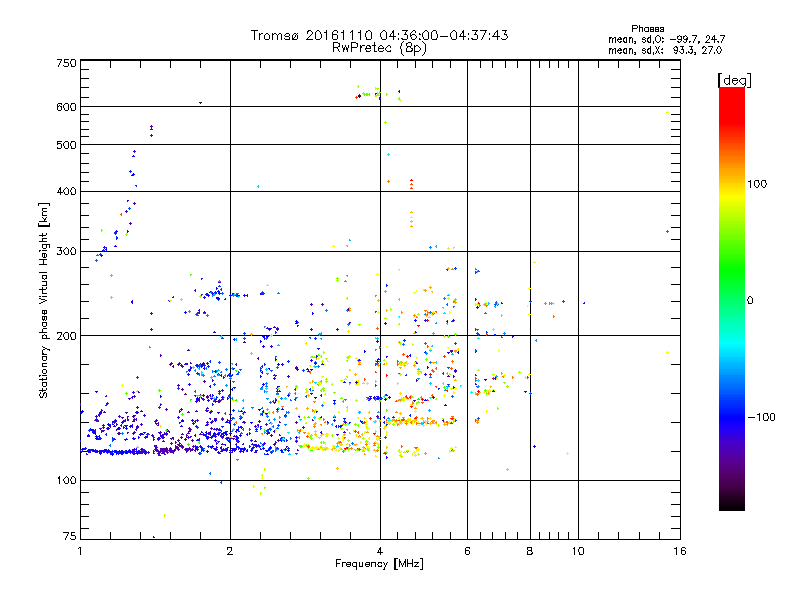Click the '1' frequency tick label
Image resolution: width=800 pixels, height=600 pixels.
coord(80,551)
